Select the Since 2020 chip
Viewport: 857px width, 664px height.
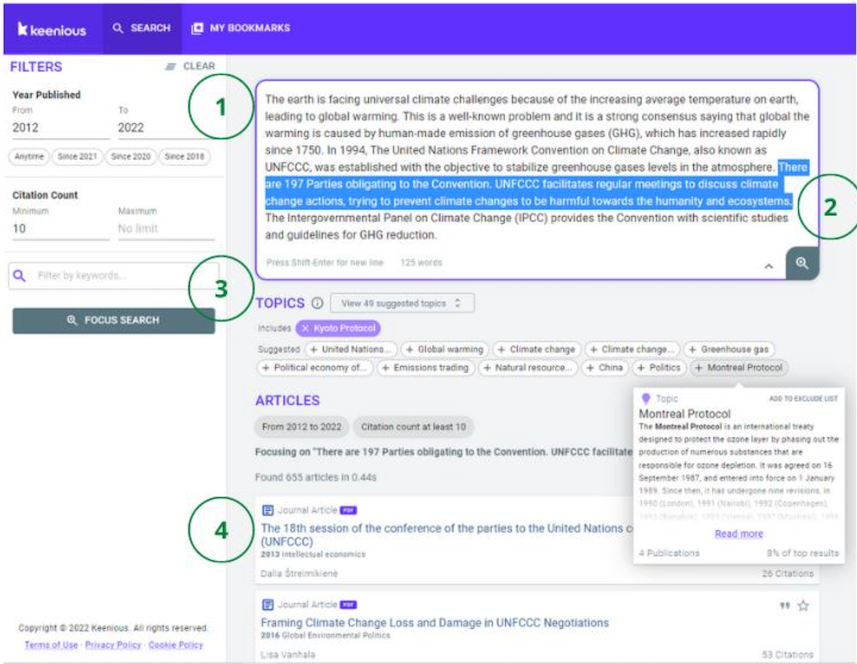(131, 157)
